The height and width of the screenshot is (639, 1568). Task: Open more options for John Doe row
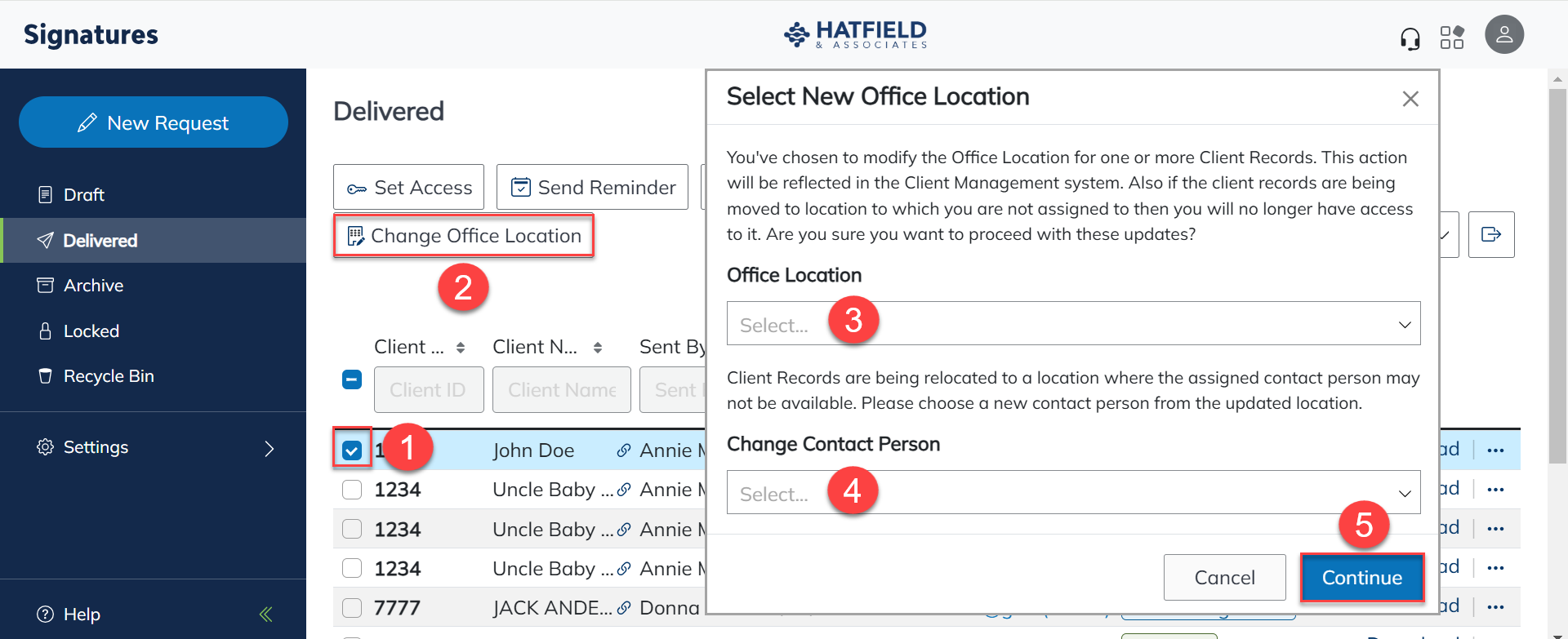pos(1495,450)
